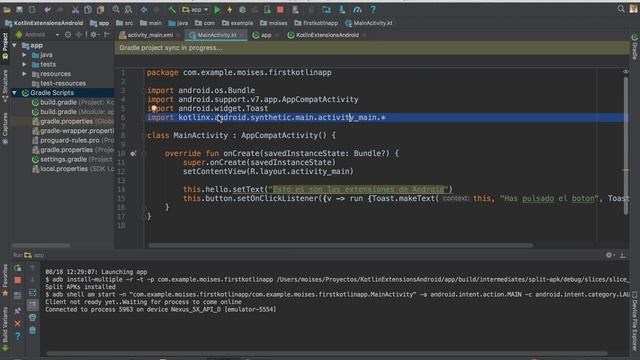The width and height of the screenshot is (640, 360).
Task: Click KotlinExtensionsAndroid breadcrumb
Action: coord(44,23)
